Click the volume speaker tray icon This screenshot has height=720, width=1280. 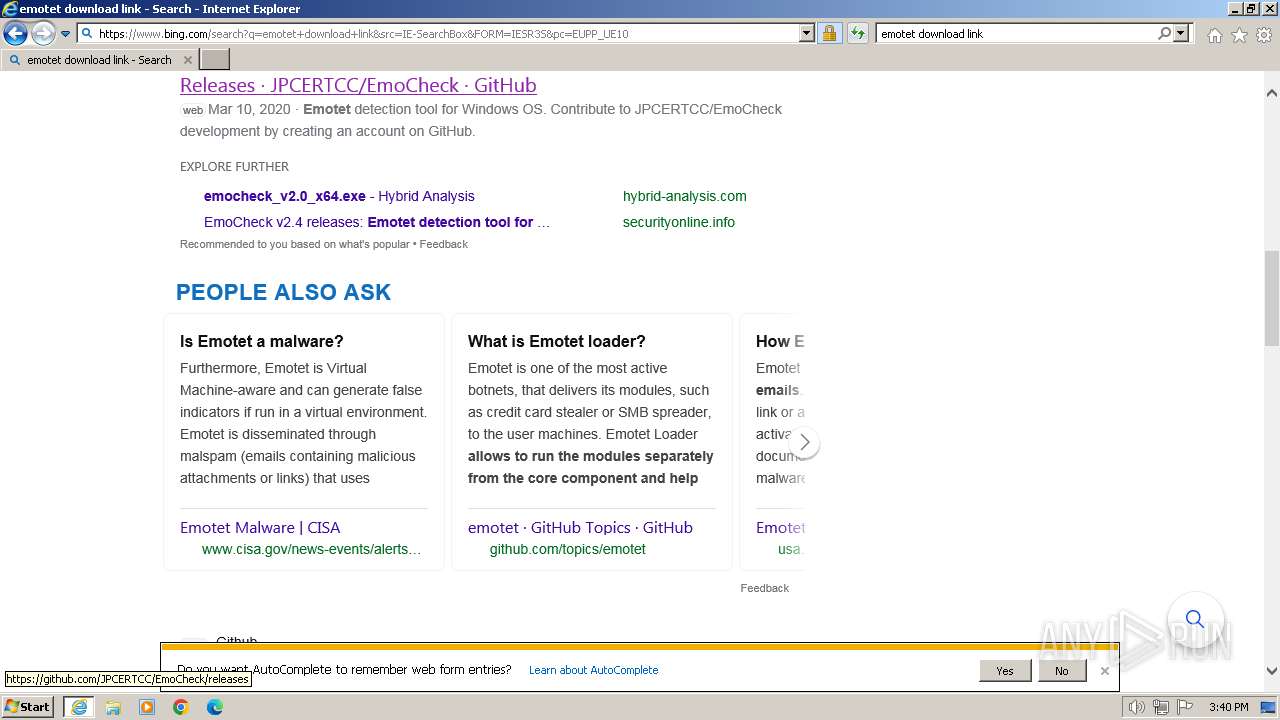(1137, 707)
